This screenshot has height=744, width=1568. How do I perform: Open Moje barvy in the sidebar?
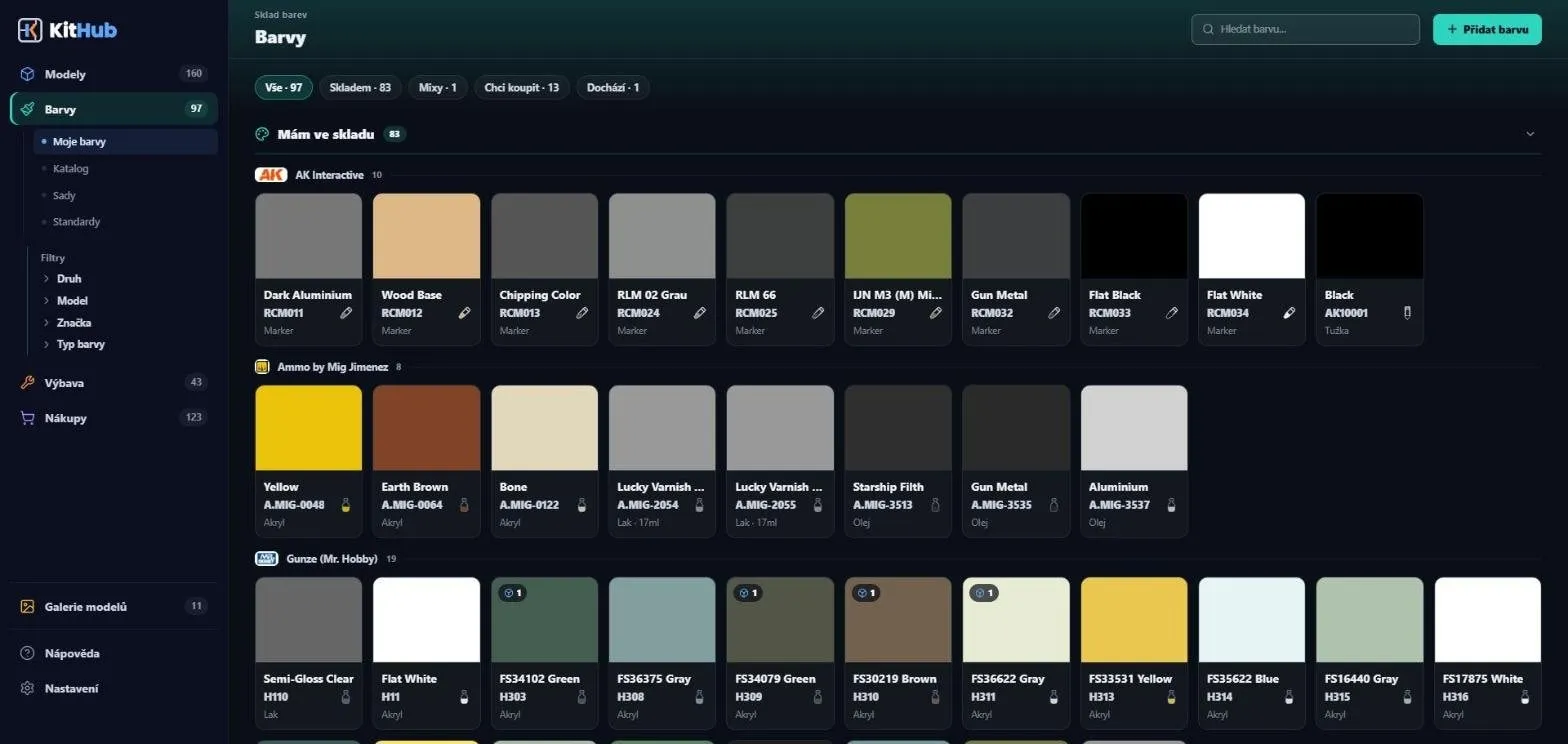pos(125,142)
